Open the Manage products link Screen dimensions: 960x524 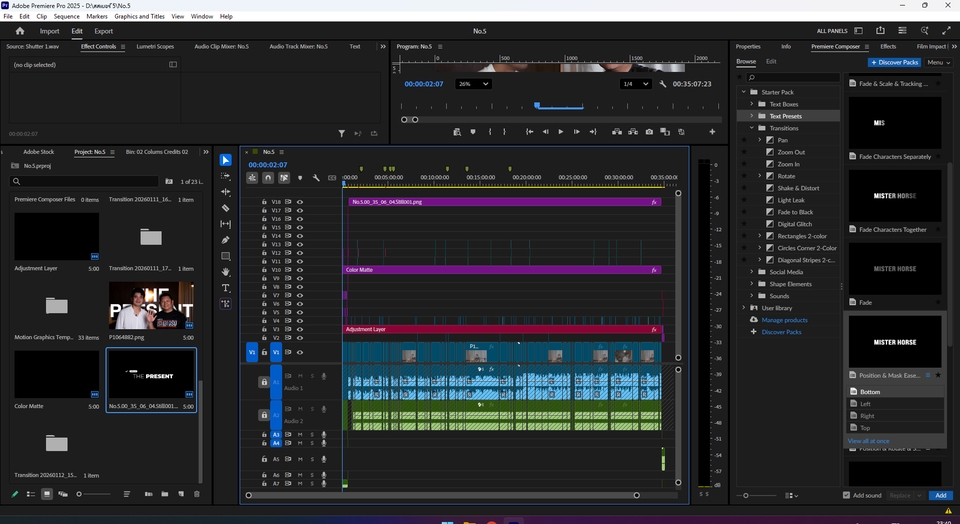click(x=784, y=320)
